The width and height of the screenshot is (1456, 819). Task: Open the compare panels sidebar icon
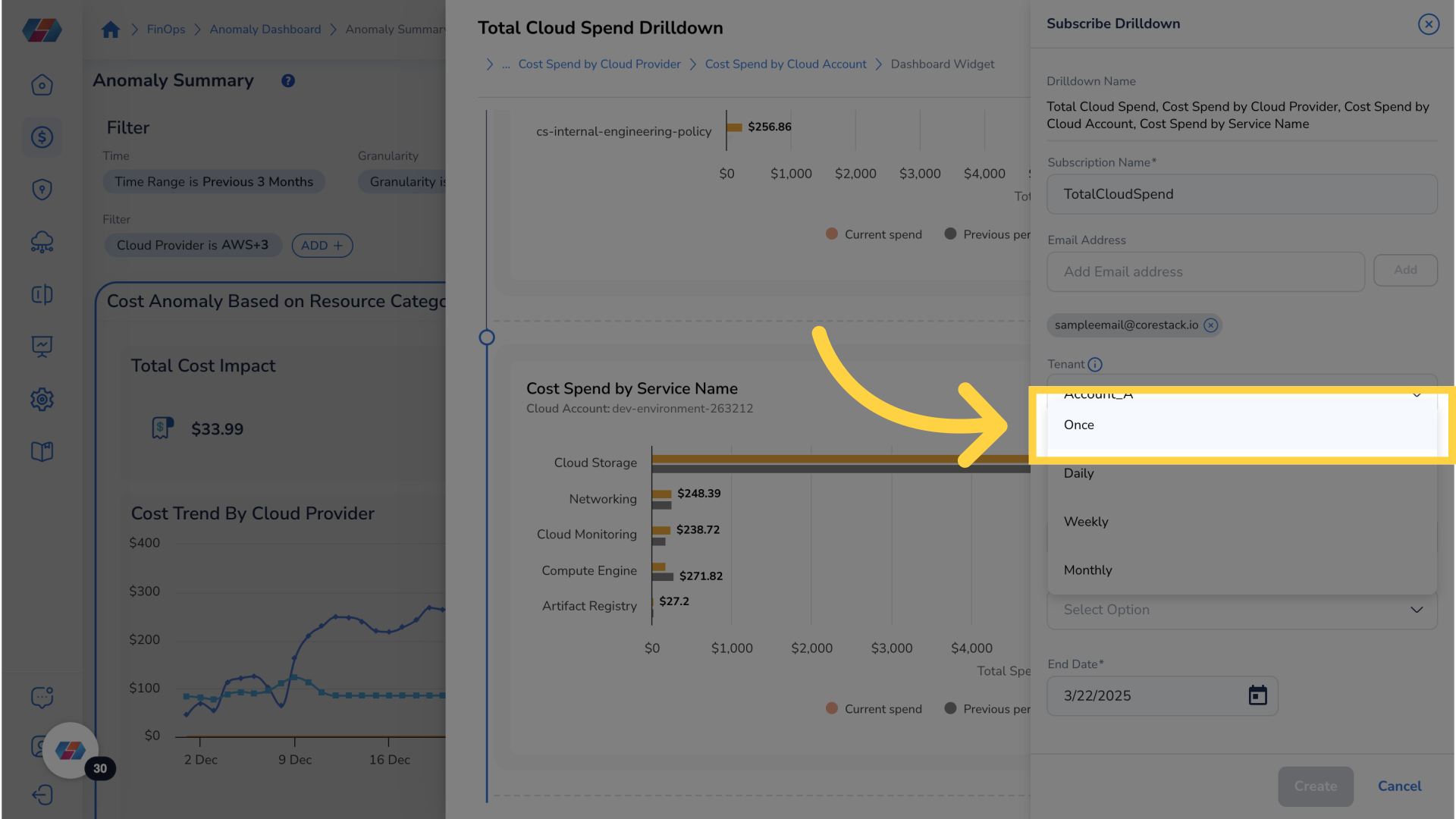pyautogui.click(x=42, y=294)
